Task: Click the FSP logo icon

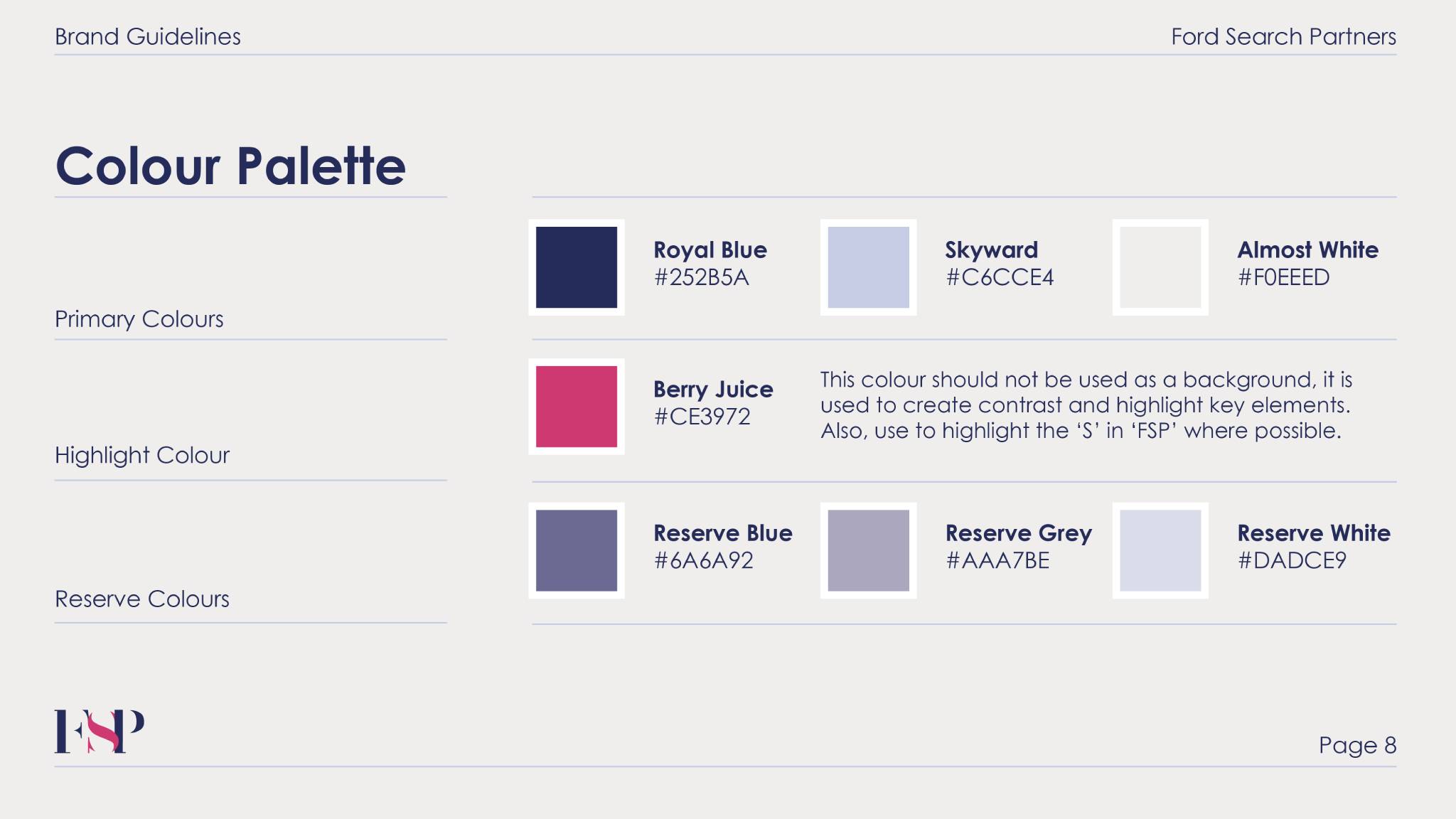Action: tap(100, 731)
